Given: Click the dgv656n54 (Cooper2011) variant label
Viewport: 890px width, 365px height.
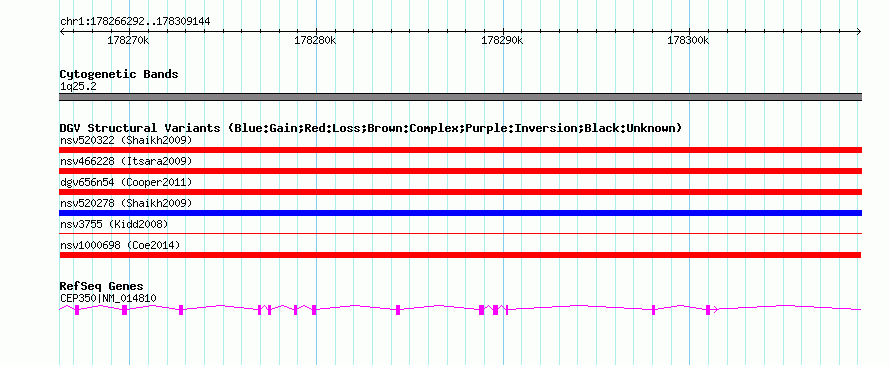Looking at the screenshot, I should click(126, 182).
